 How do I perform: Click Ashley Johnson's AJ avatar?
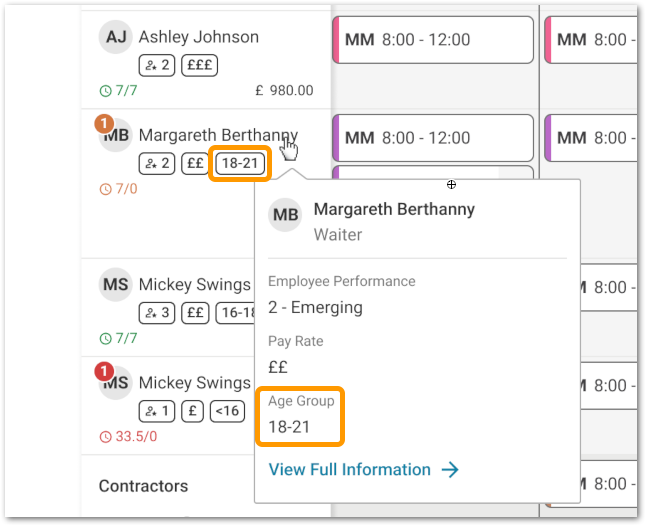coord(116,38)
